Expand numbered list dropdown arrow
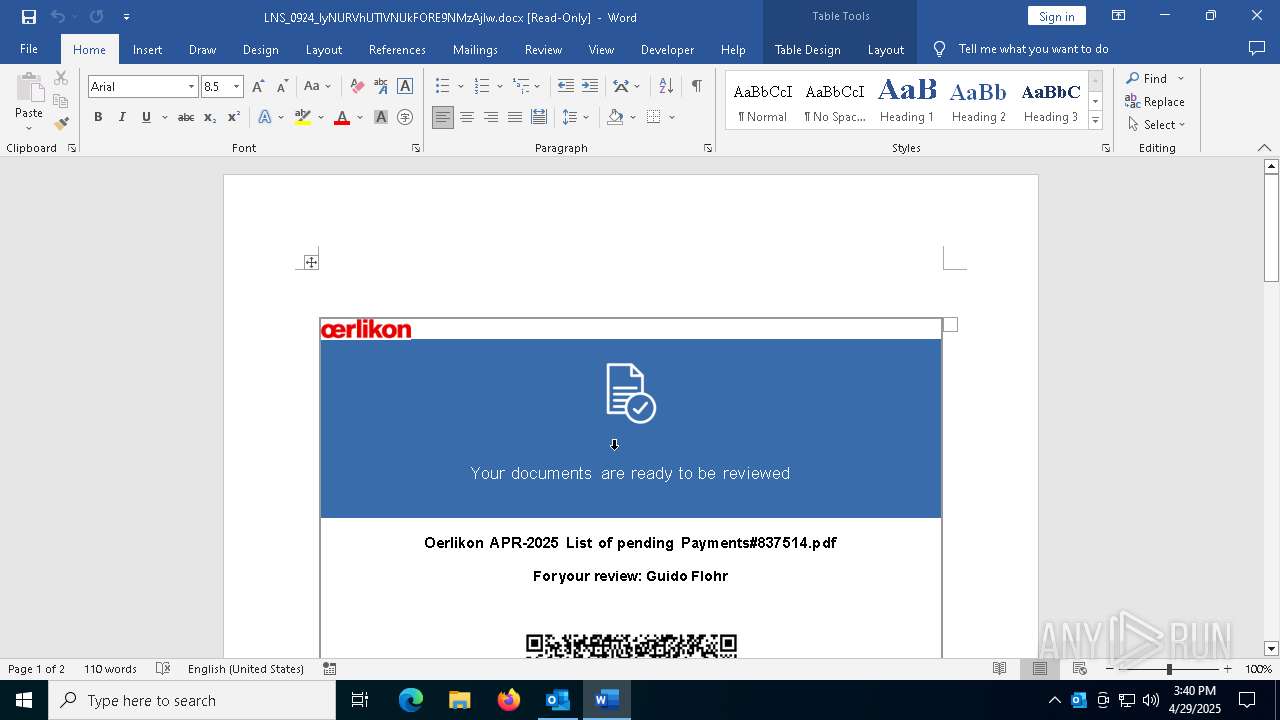 tap(500, 87)
